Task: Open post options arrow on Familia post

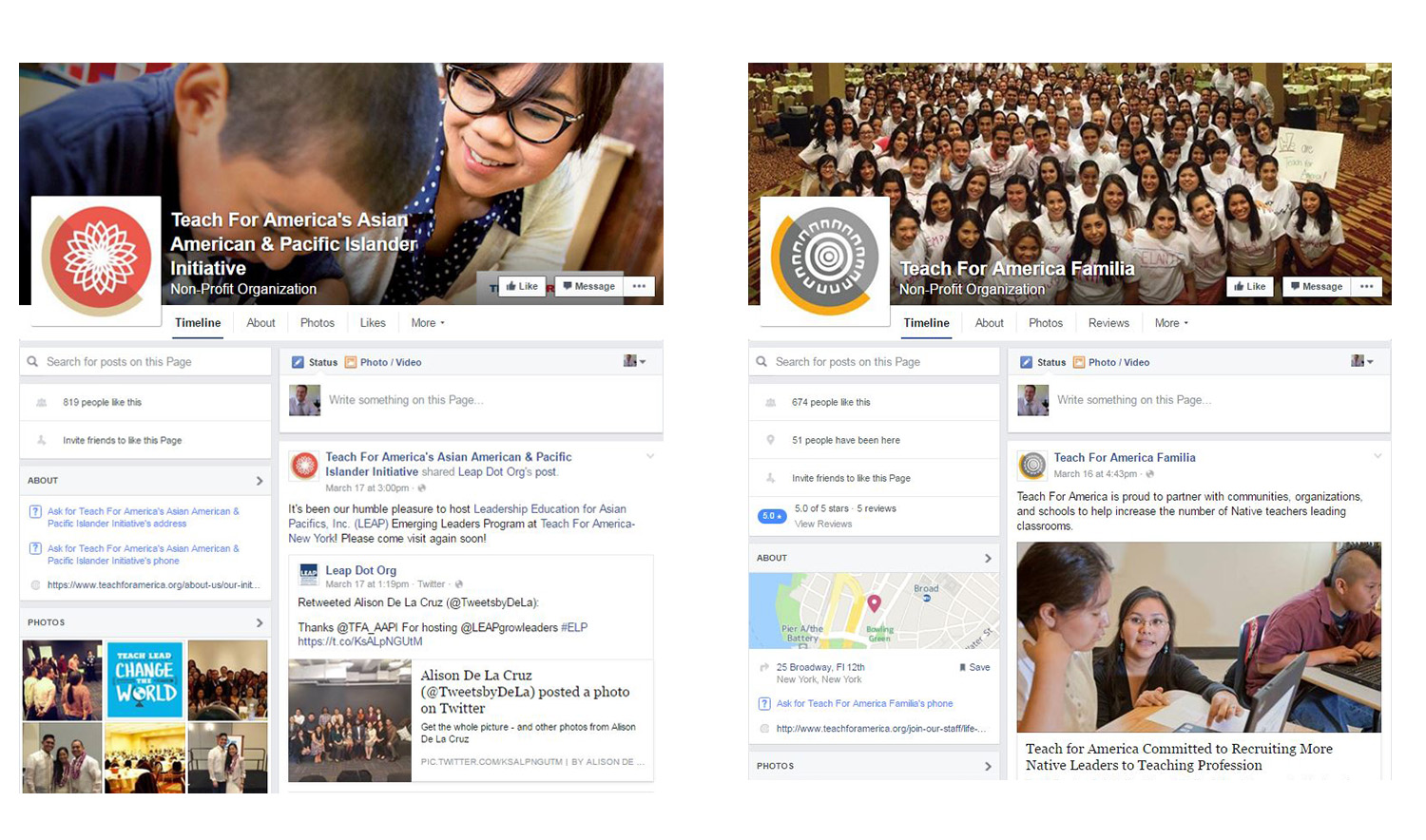Action: click(1378, 457)
